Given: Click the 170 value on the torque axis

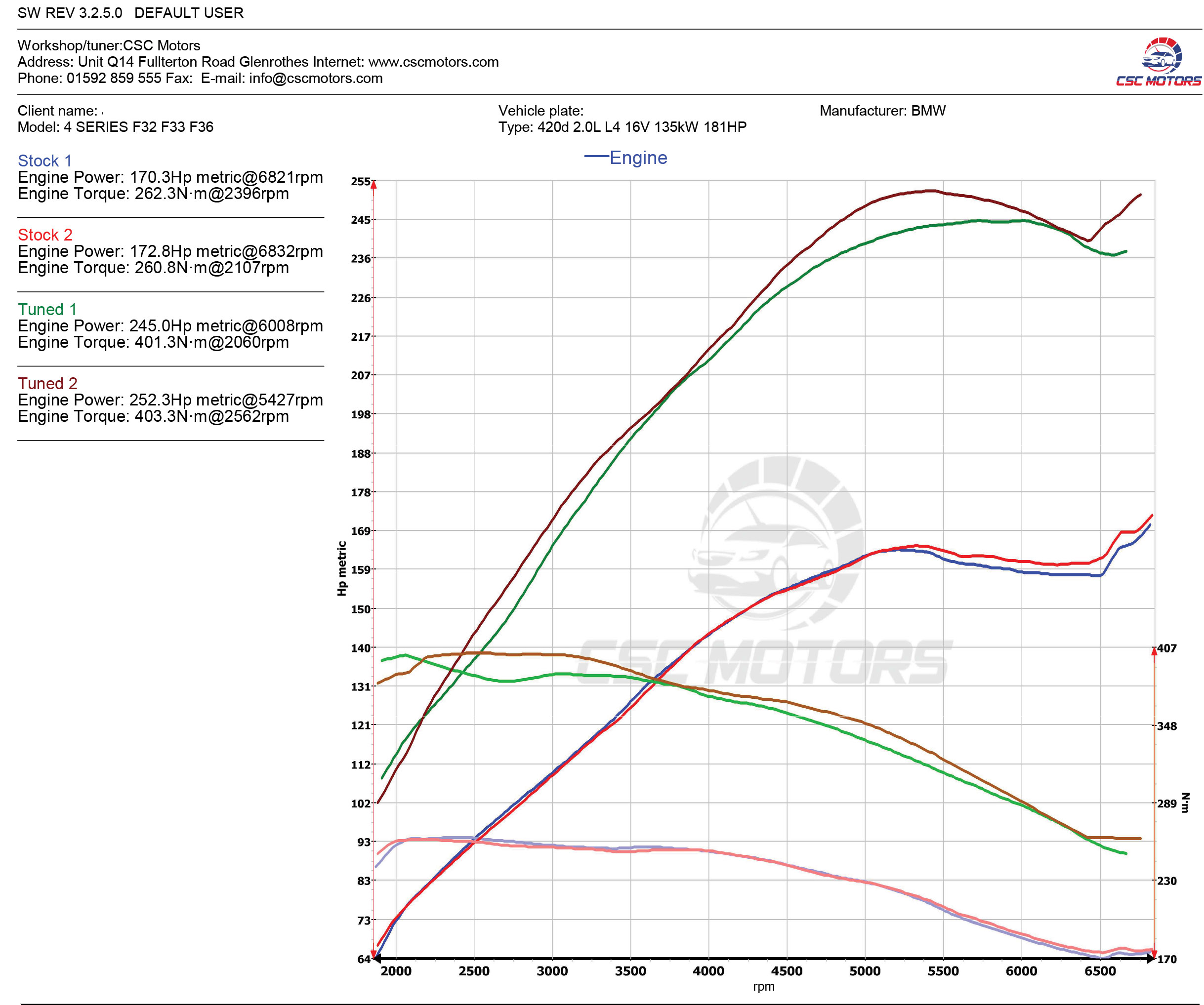Looking at the screenshot, I should pos(1167,959).
